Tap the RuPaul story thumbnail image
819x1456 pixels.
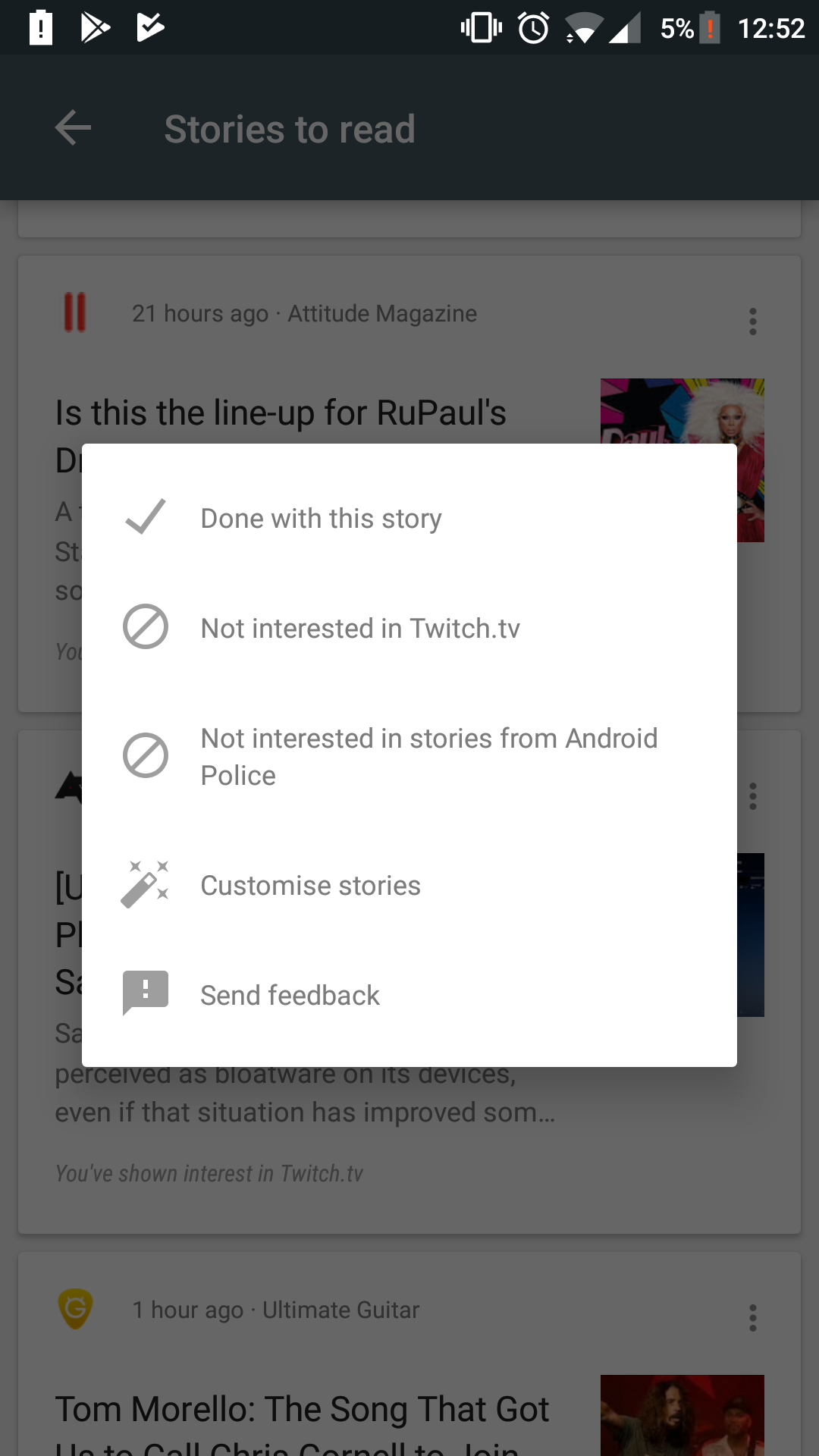[x=682, y=411]
